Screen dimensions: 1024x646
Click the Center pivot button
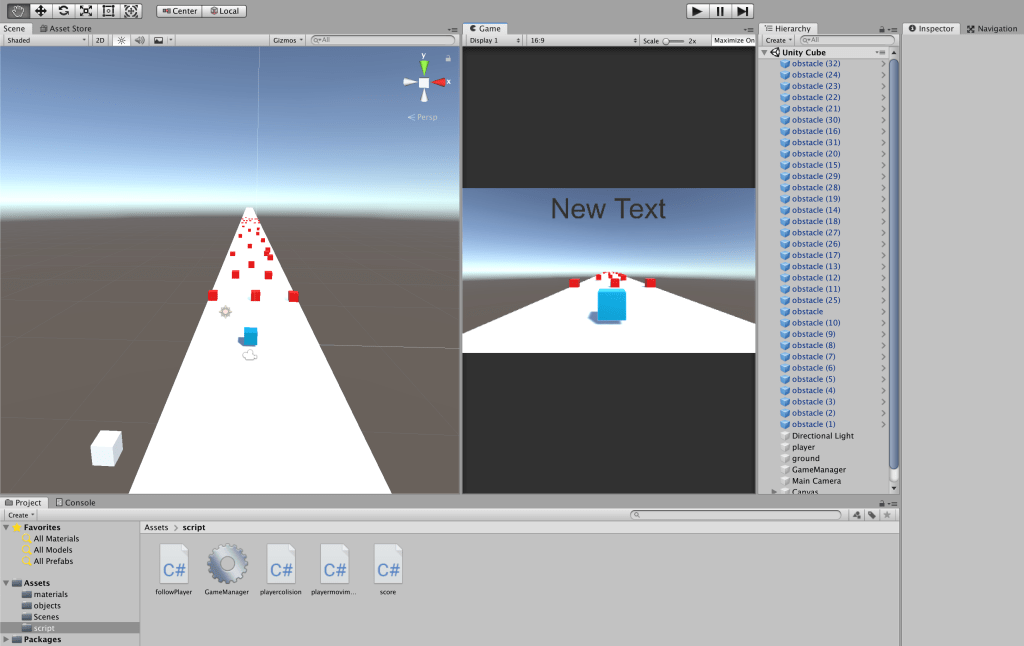179,11
